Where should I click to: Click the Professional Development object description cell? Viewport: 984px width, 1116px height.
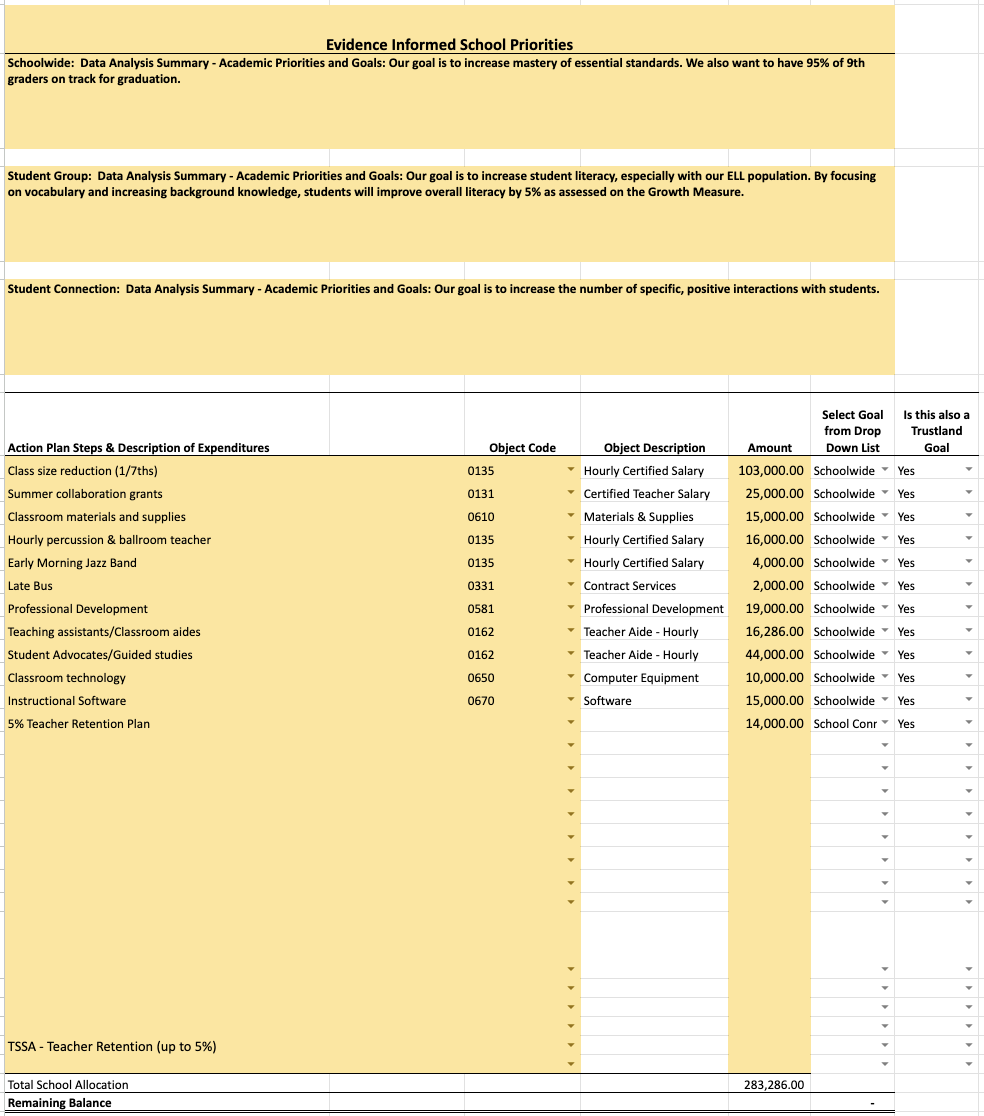(653, 609)
